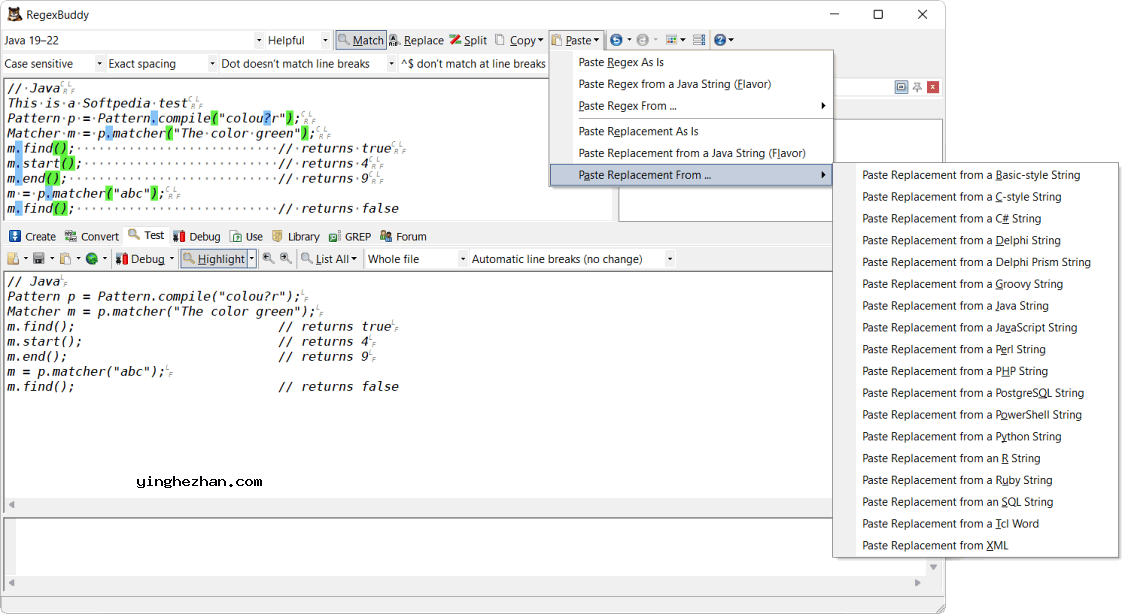Image resolution: width=1122 pixels, height=614 pixels.
Task: Open the Debug button dropdown arrow
Action: [172, 259]
